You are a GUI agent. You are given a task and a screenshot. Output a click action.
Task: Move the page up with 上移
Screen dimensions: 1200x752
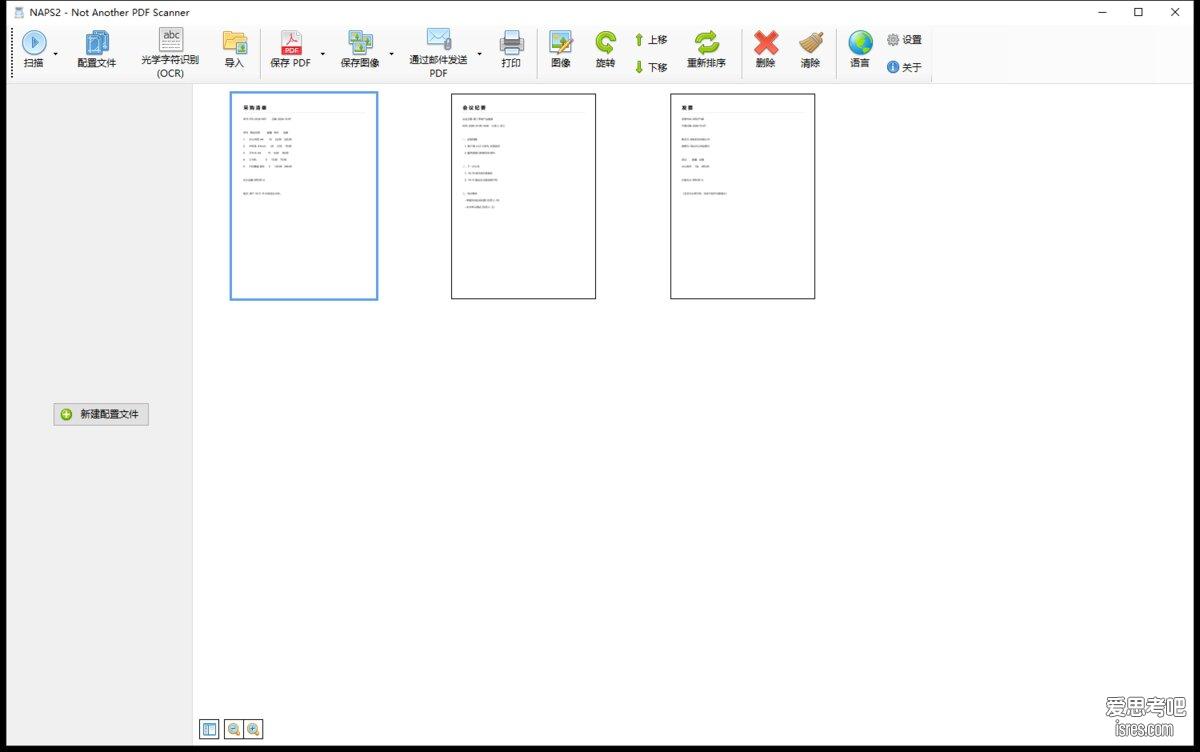point(651,40)
